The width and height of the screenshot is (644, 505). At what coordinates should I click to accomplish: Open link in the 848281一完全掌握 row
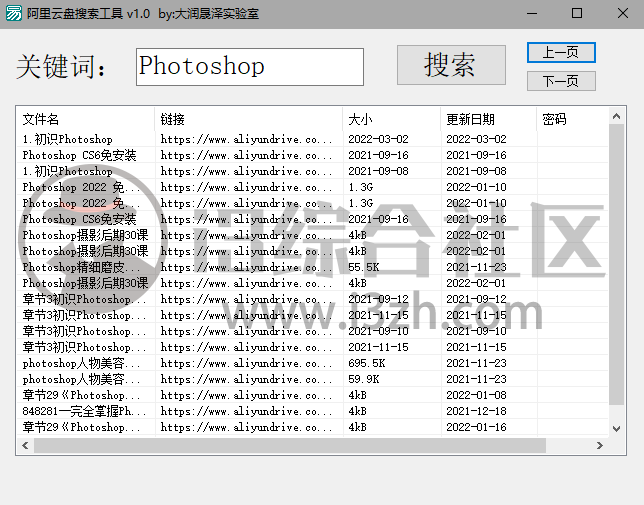coord(246,411)
